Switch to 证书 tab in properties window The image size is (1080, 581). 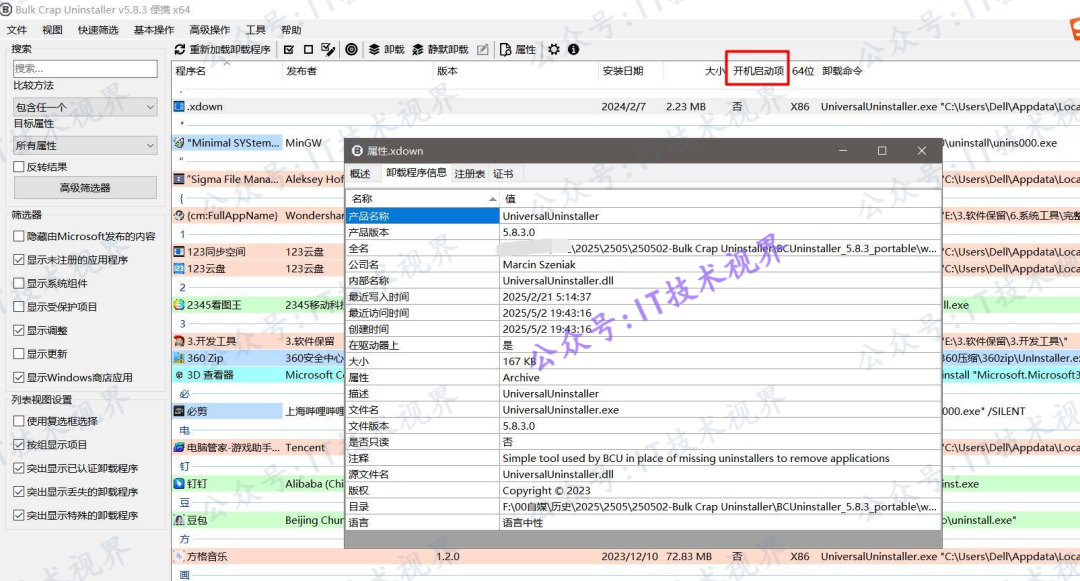click(503, 173)
